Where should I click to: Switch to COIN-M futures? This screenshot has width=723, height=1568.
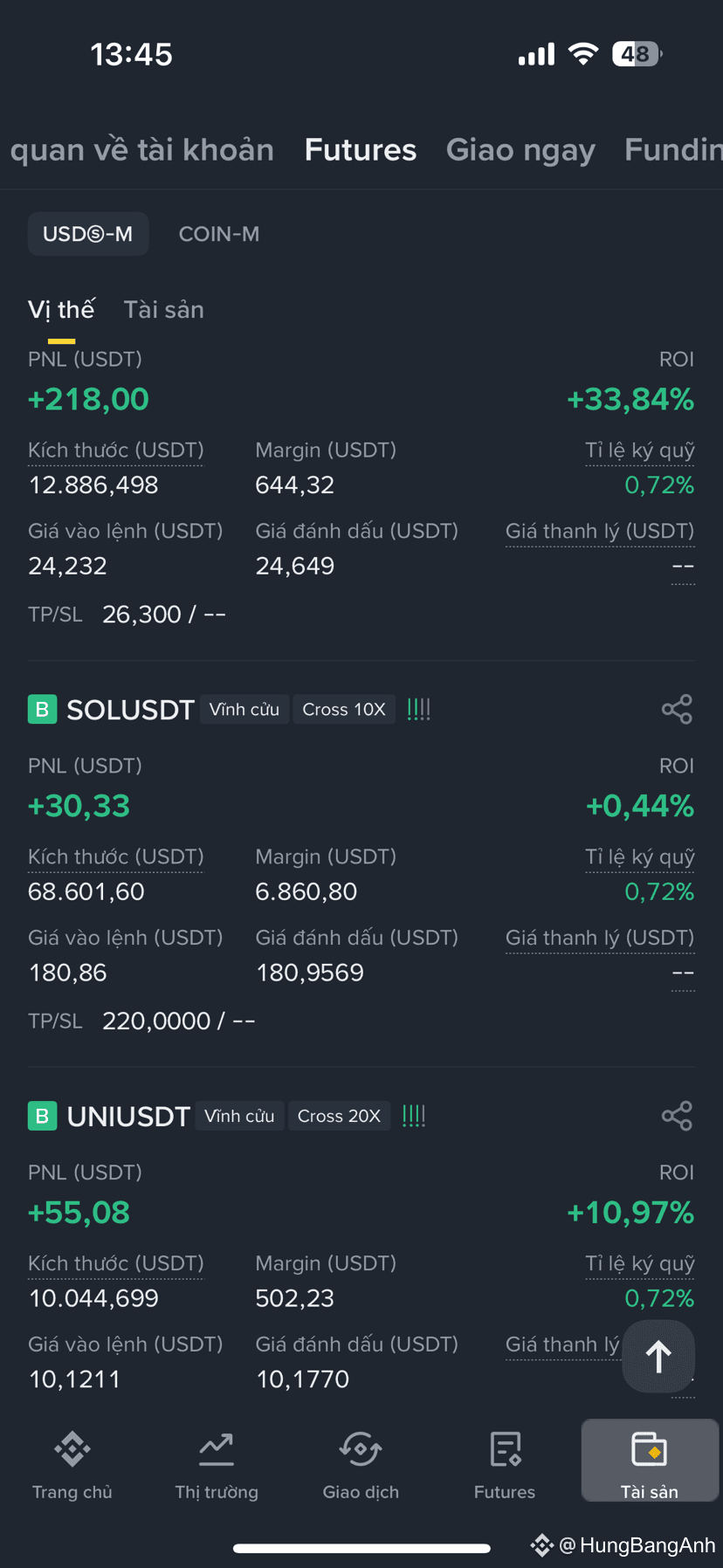[219, 234]
